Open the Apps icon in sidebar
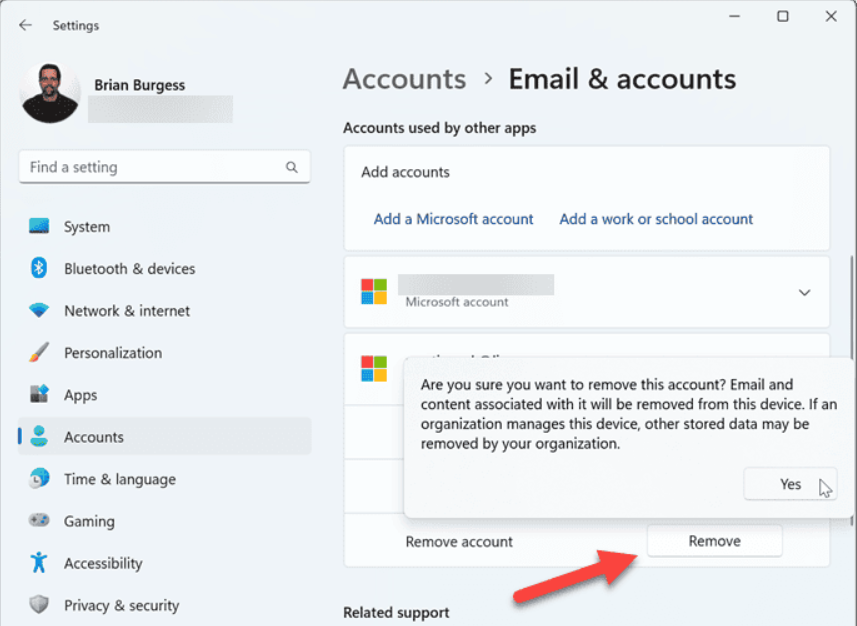Image resolution: width=857 pixels, height=626 pixels. coord(39,395)
